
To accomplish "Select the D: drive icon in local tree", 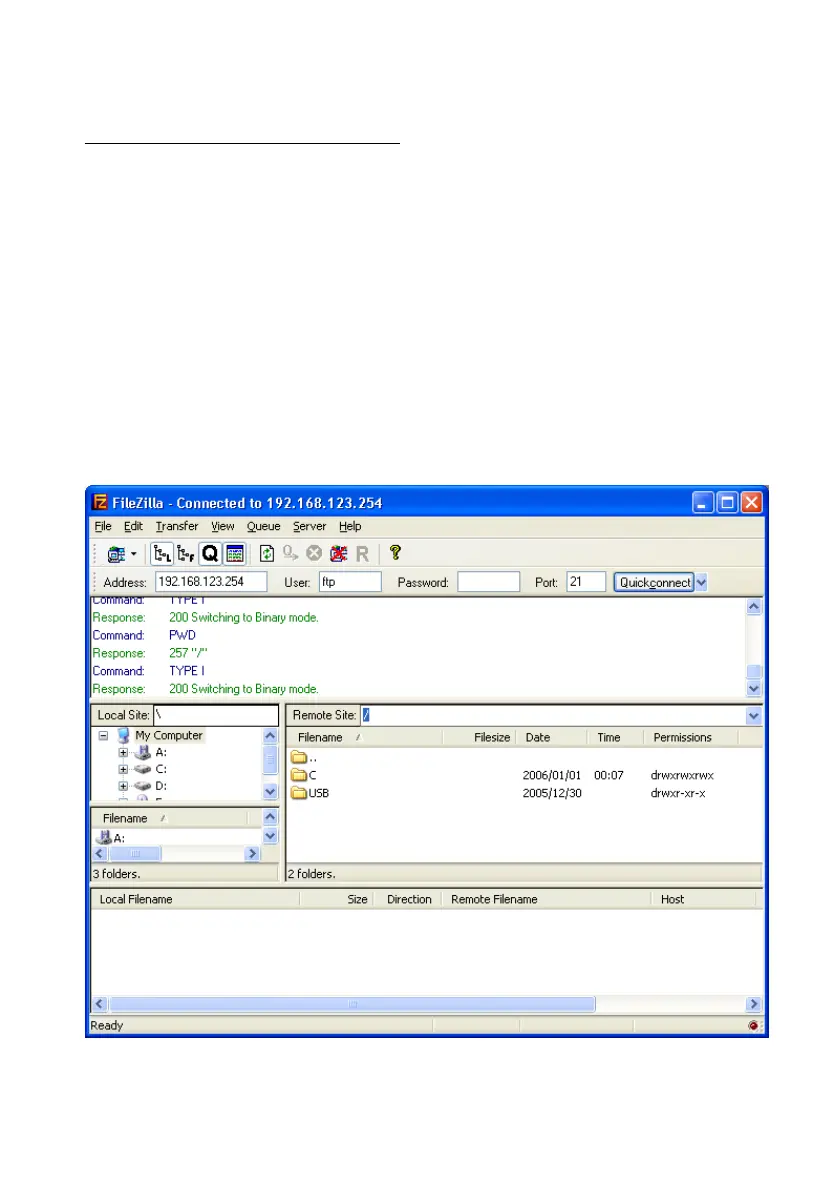I will pyautogui.click(x=142, y=786).
